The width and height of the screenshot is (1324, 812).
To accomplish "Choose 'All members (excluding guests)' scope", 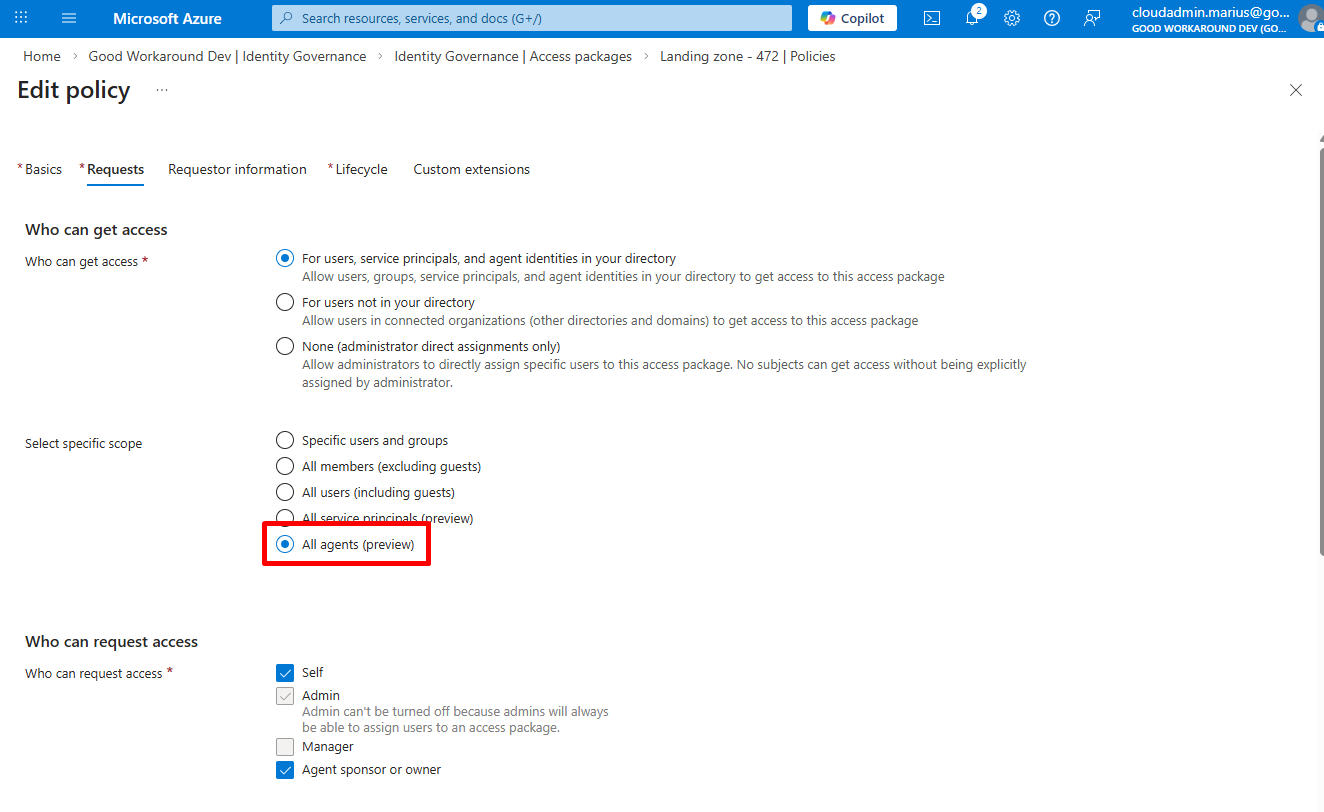I will pos(285,466).
